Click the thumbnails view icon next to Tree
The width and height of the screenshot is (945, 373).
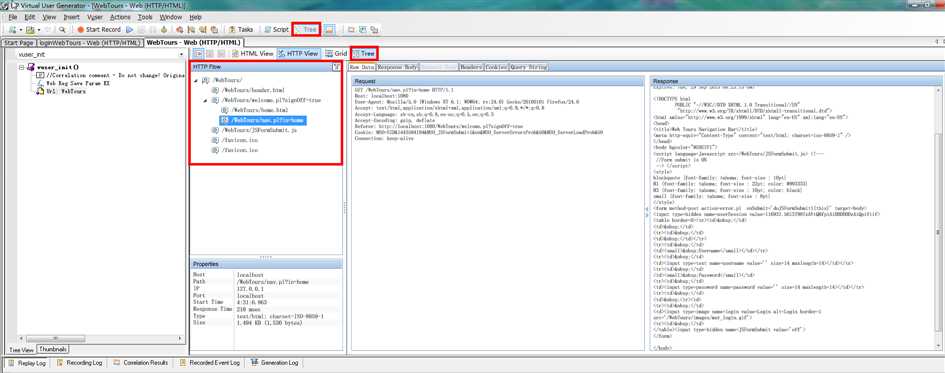[x=329, y=29]
